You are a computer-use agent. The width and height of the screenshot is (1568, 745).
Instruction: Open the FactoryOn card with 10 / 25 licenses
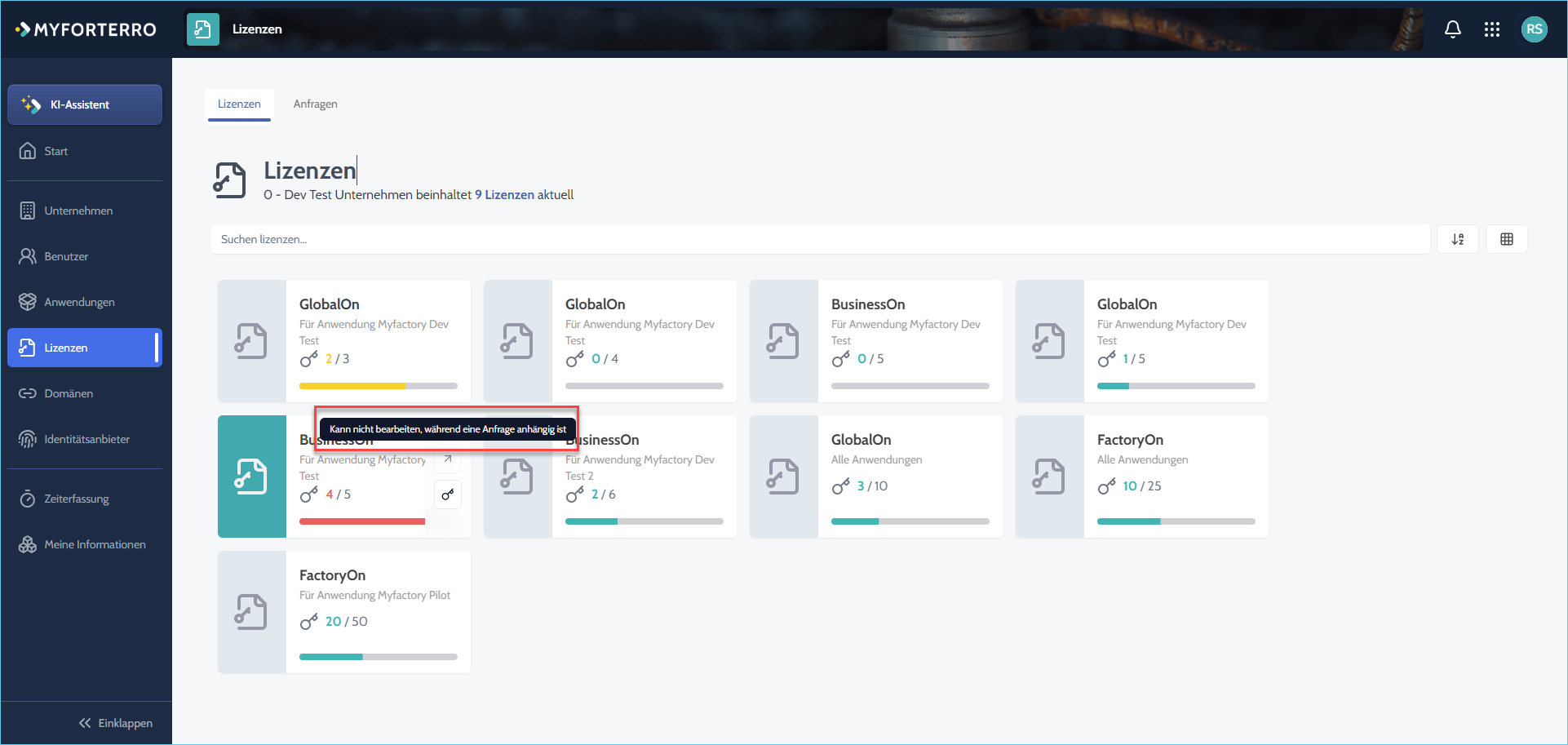tap(1142, 477)
